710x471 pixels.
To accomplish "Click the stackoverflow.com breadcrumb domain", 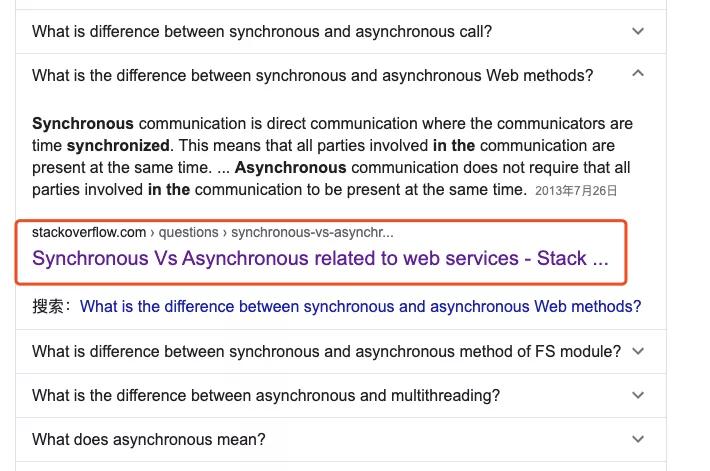I will point(88,232).
